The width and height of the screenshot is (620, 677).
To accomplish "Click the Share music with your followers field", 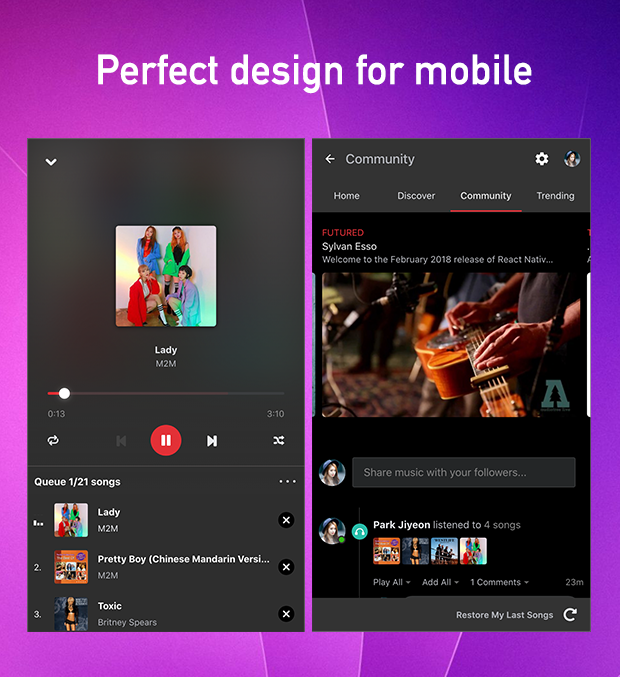I will click(x=463, y=472).
